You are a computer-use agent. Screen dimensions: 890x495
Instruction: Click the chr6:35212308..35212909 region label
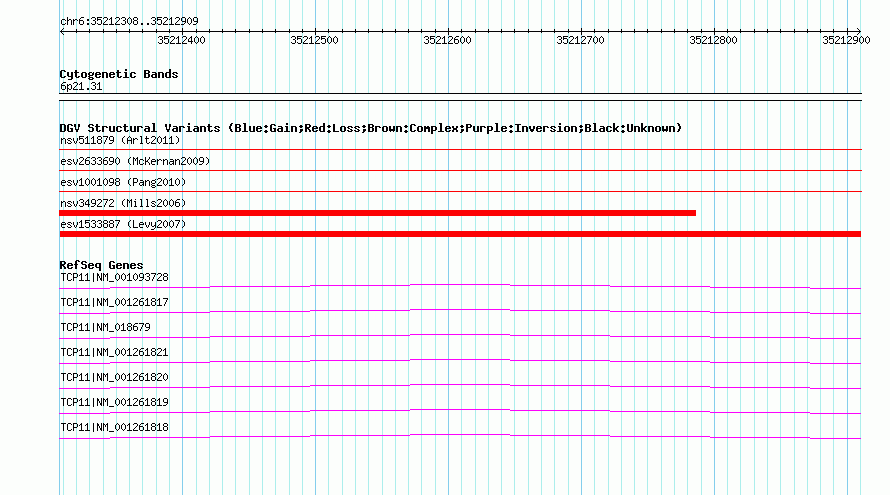pos(129,21)
